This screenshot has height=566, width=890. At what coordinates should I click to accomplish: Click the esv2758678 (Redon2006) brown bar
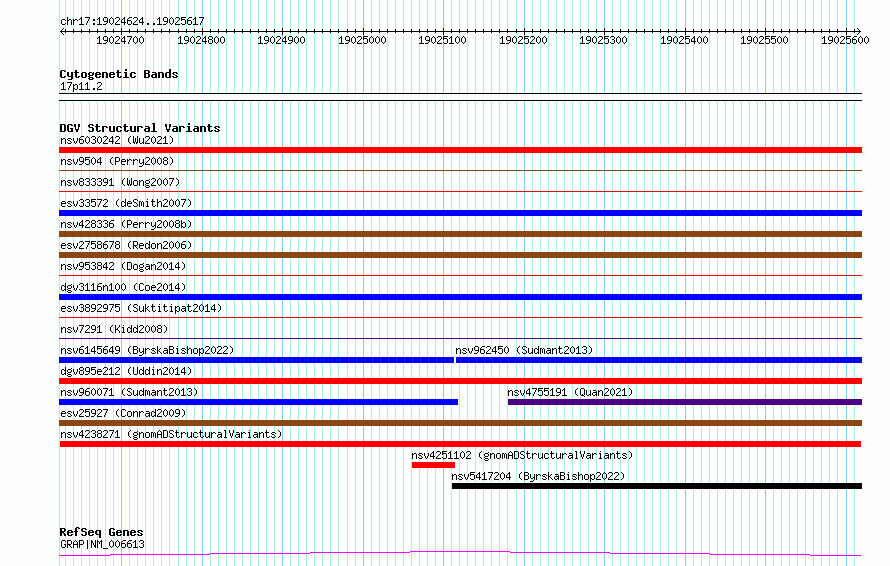pyautogui.click(x=460, y=255)
